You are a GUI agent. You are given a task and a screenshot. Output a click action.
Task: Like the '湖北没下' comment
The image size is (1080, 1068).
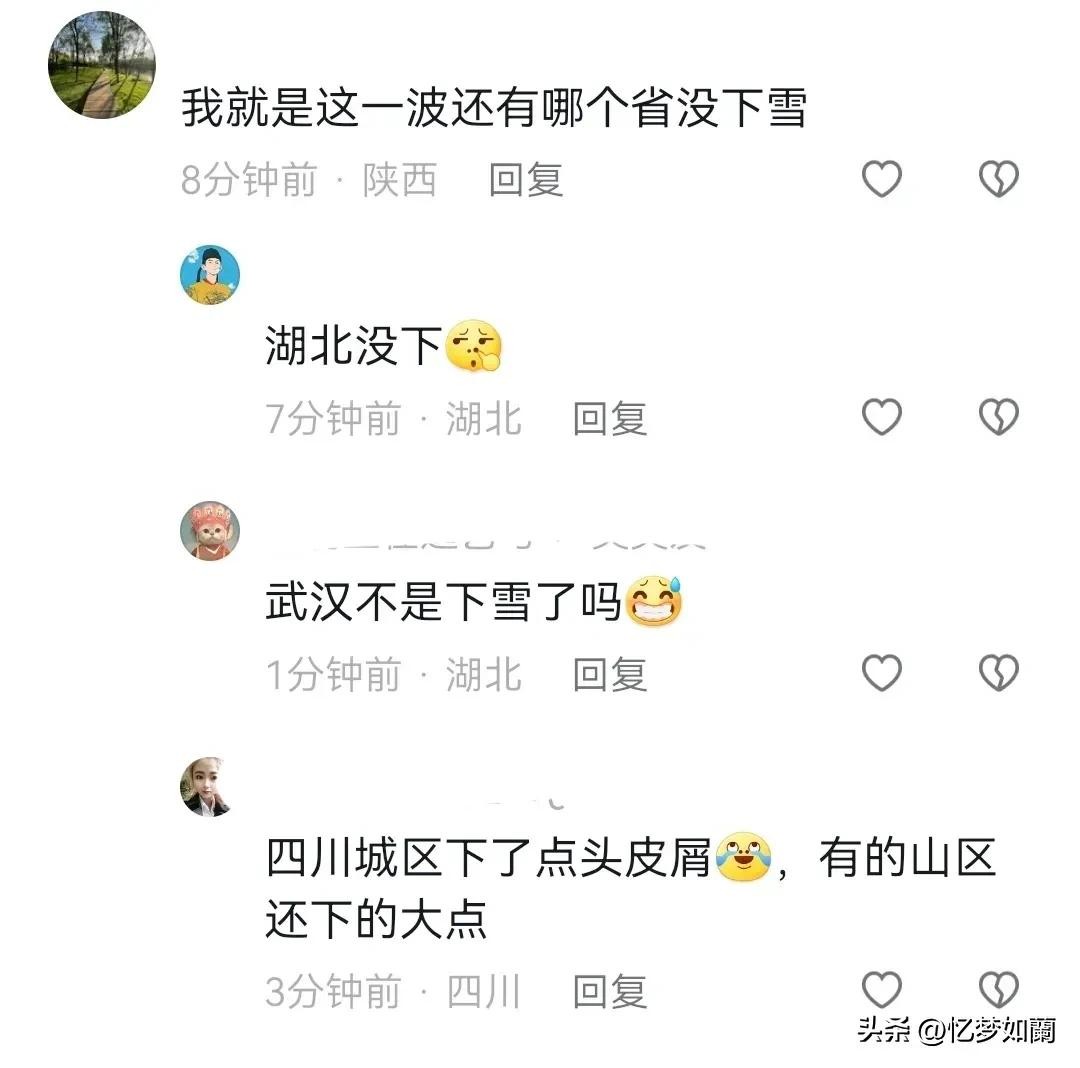pyautogui.click(x=882, y=417)
